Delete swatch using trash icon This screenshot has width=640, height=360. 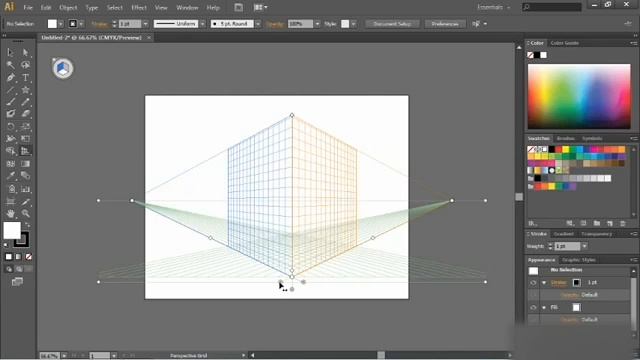623,223
